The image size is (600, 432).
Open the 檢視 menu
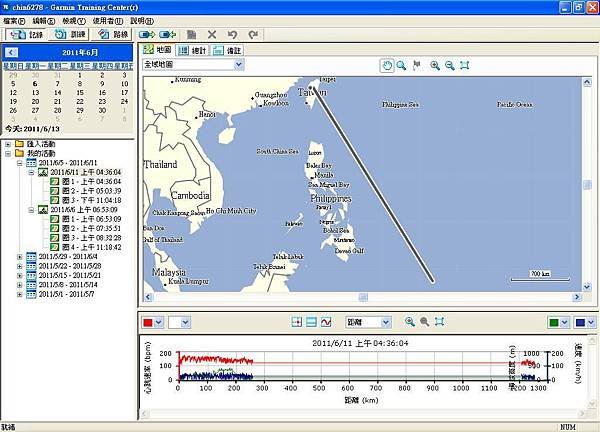pyautogui.click(x=73, y=21)
